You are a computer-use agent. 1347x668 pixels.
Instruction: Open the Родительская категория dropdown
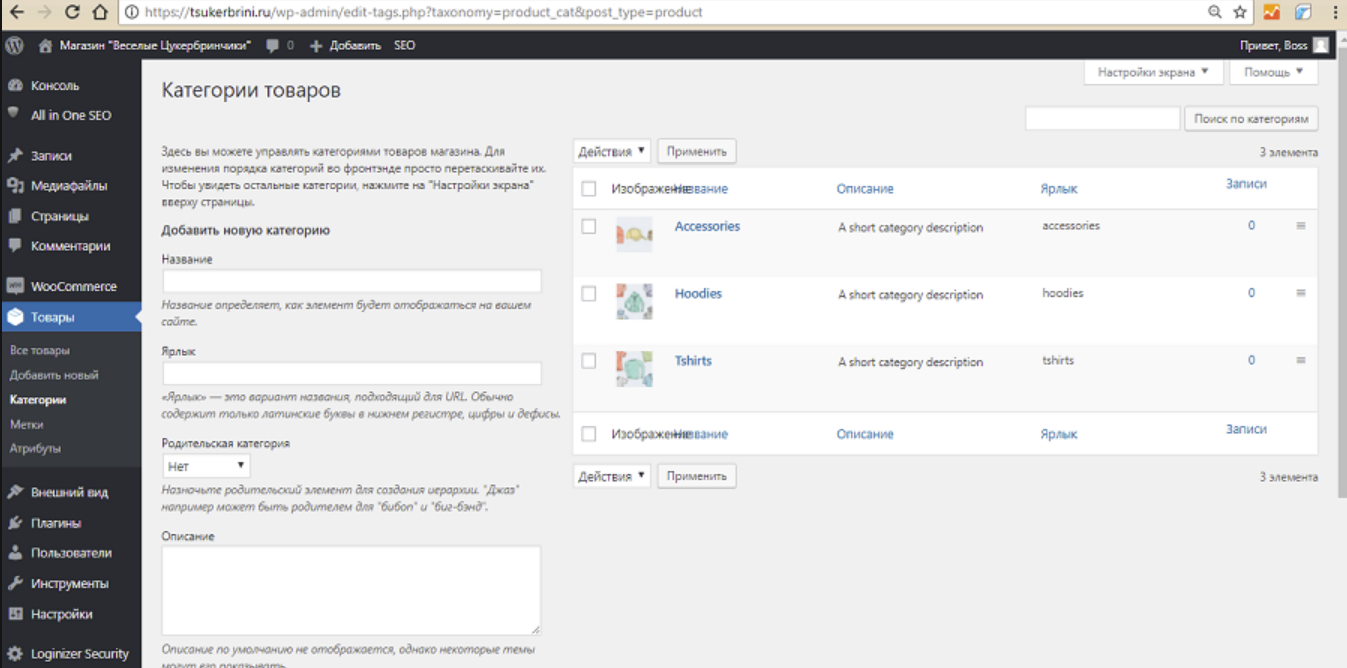tap(206, 466)
